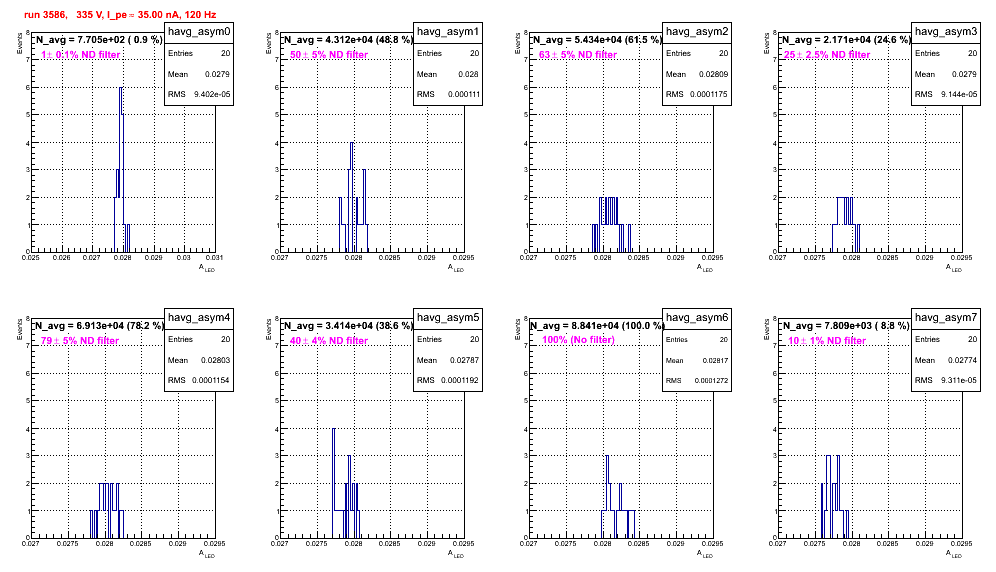Select the havg_asym0 stats box title
This screenshot has width=996, height=572.
click(x=199, y=31)
